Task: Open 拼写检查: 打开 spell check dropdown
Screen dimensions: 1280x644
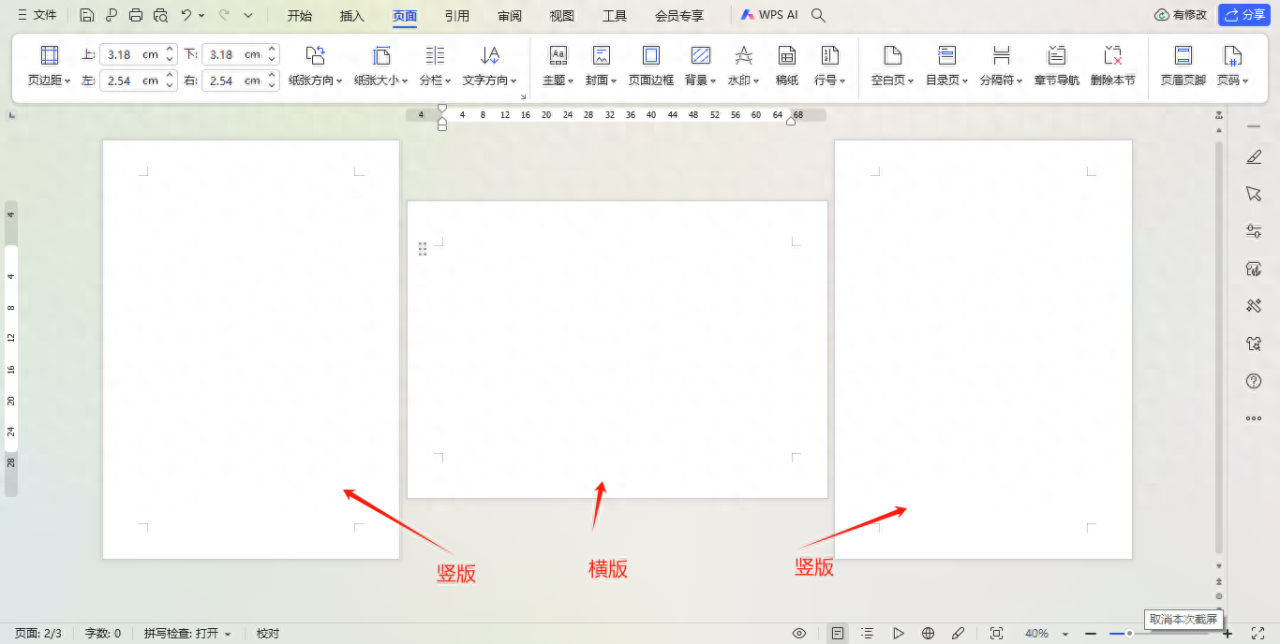Action: (187, 633)
